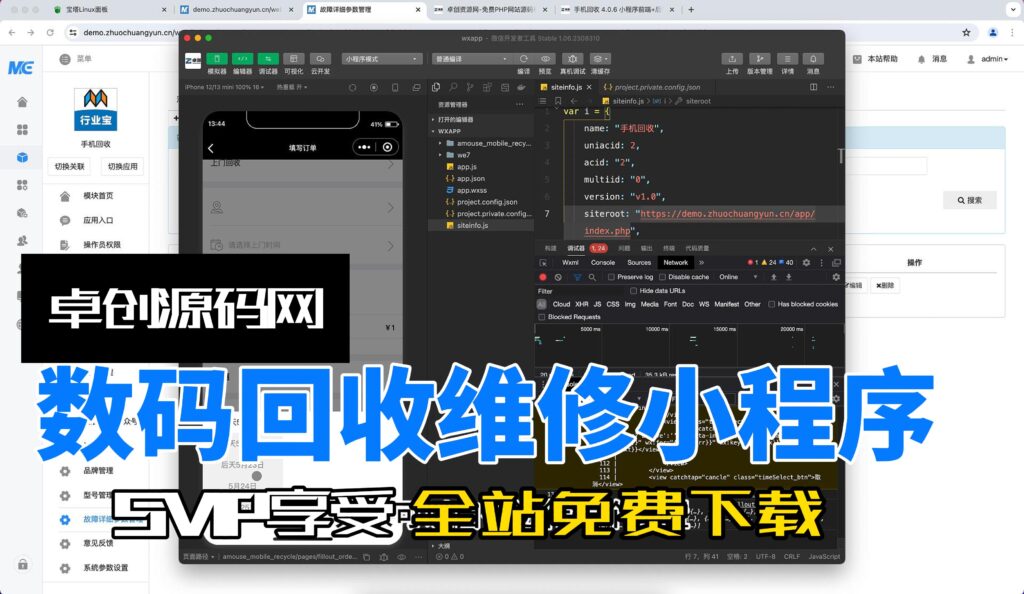Open new browser tab
1024x594 pixels.
coord(691,10)
